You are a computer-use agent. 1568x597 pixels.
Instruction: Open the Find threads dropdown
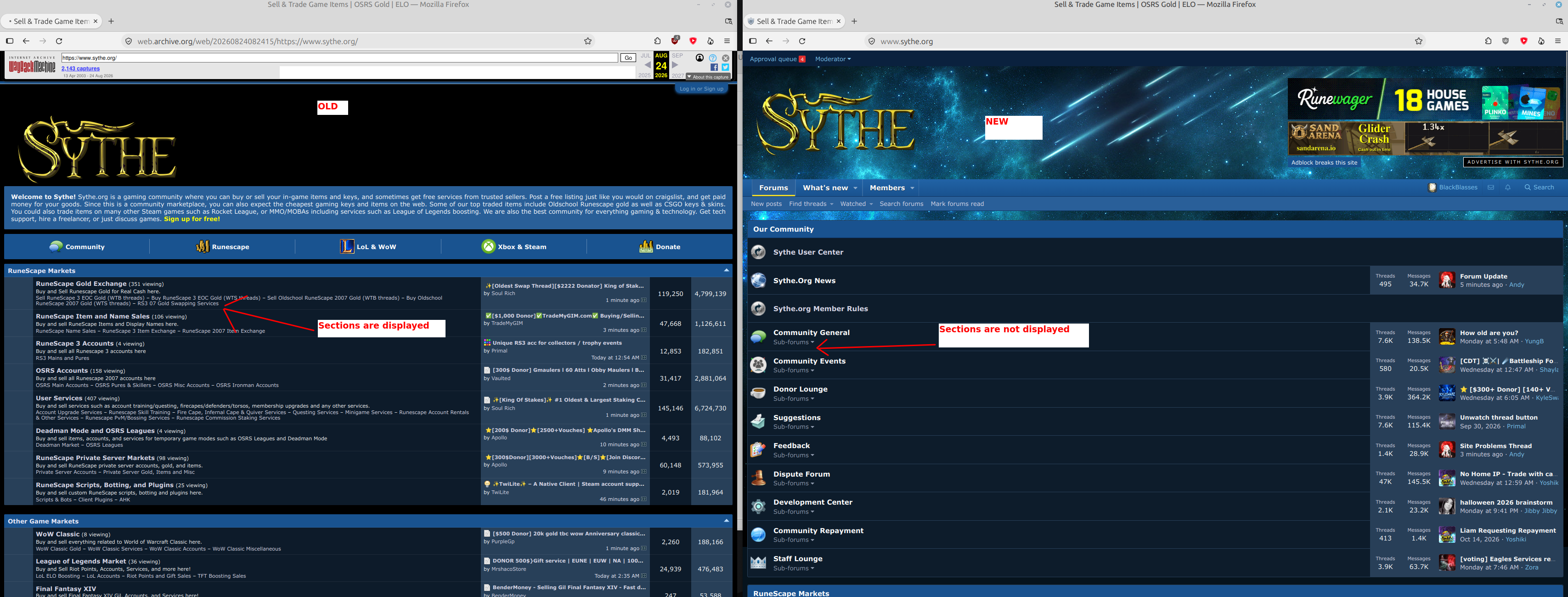[x=811, y=204]
